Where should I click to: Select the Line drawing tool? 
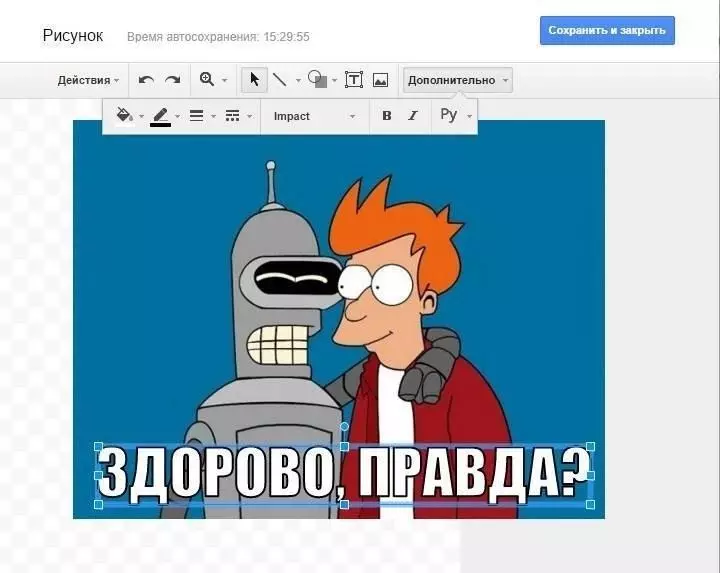coord(280,80)
